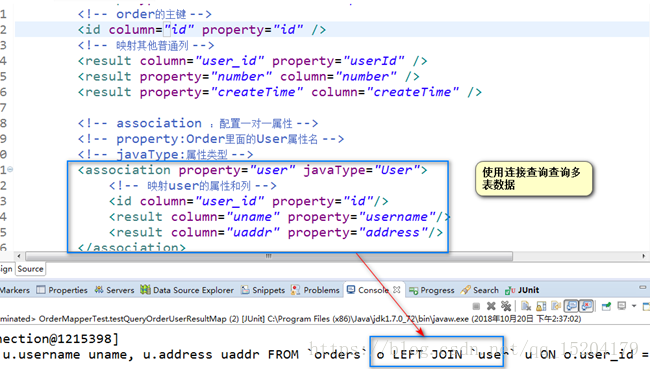Click the Search tab flashlight icon
The image size is (650, 369).
pos(466,290)
